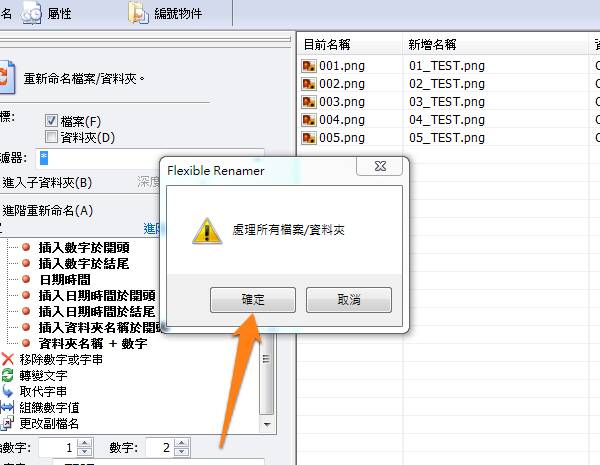Screen dimensions: 600x465
Task: Click the 002.png image file icon
Action: (x=309, y=84)
